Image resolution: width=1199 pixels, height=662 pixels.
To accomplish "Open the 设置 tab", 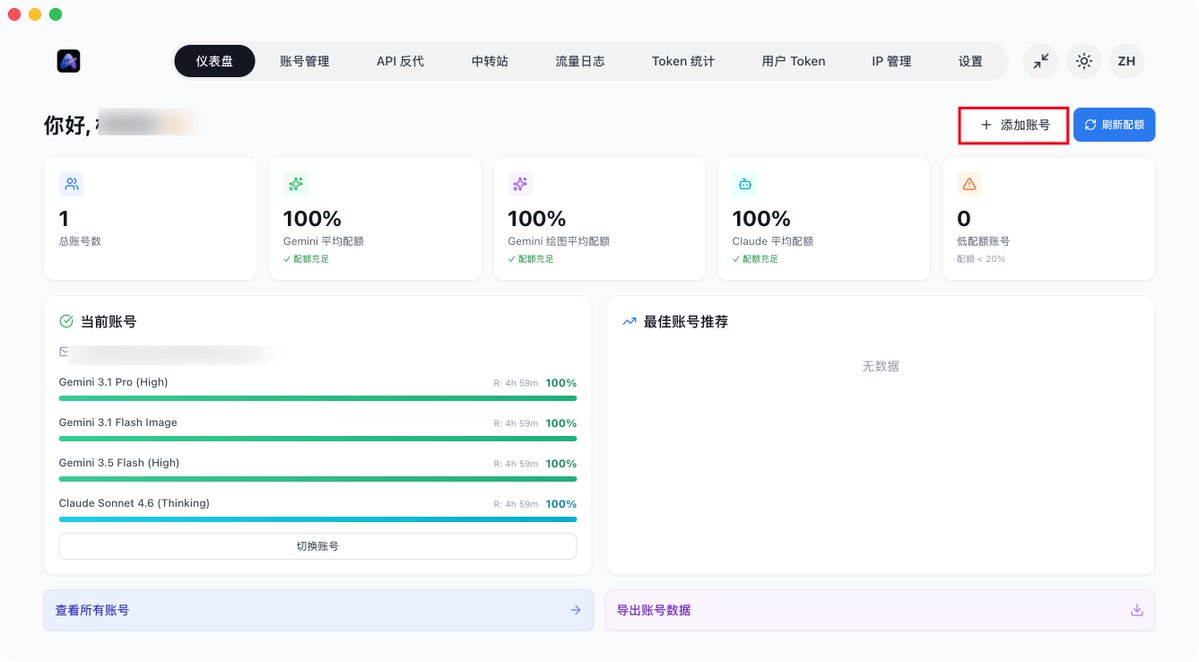I will [x=970, y=61].
